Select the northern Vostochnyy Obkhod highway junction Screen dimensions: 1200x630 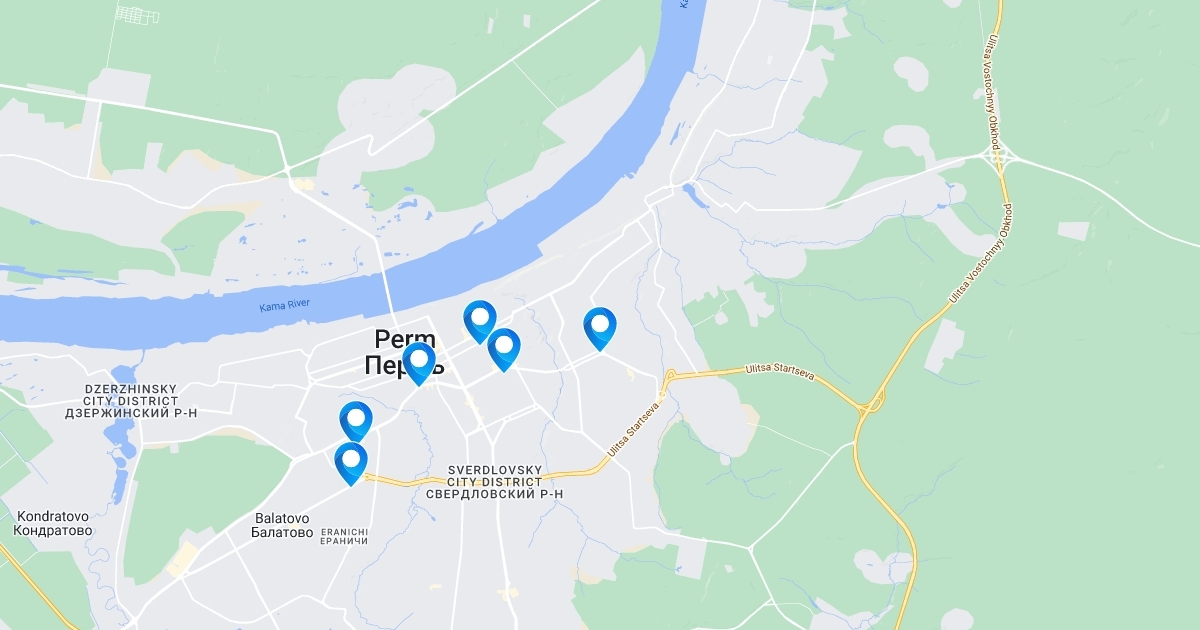[x=999, y=158]
